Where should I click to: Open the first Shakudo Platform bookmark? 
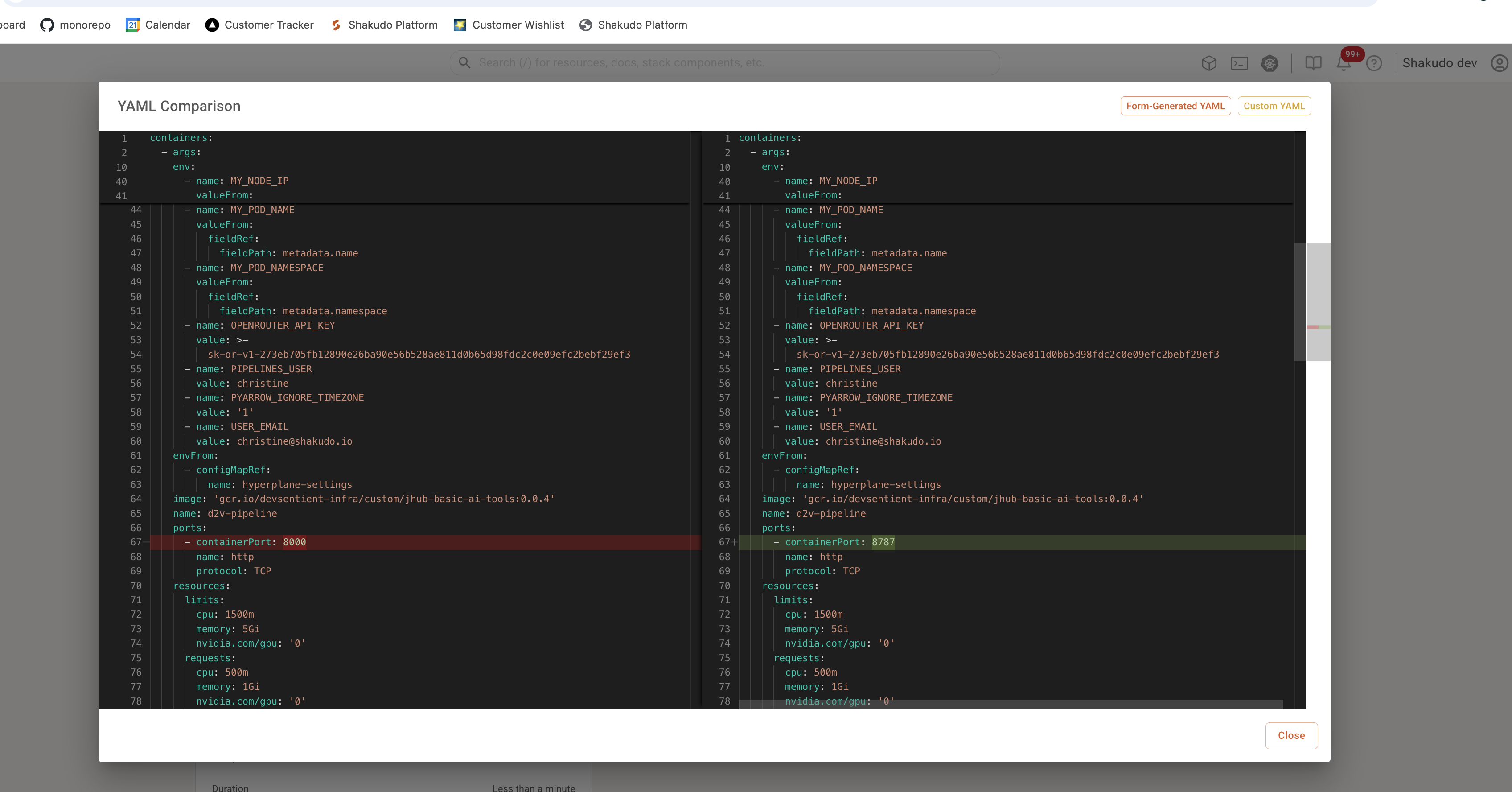click(x=384, y=25)
